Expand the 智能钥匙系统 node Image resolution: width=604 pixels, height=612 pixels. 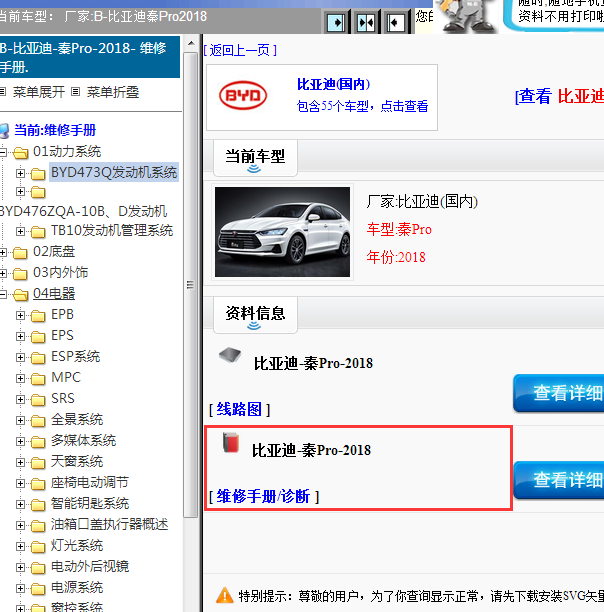(x=20, y=505)
